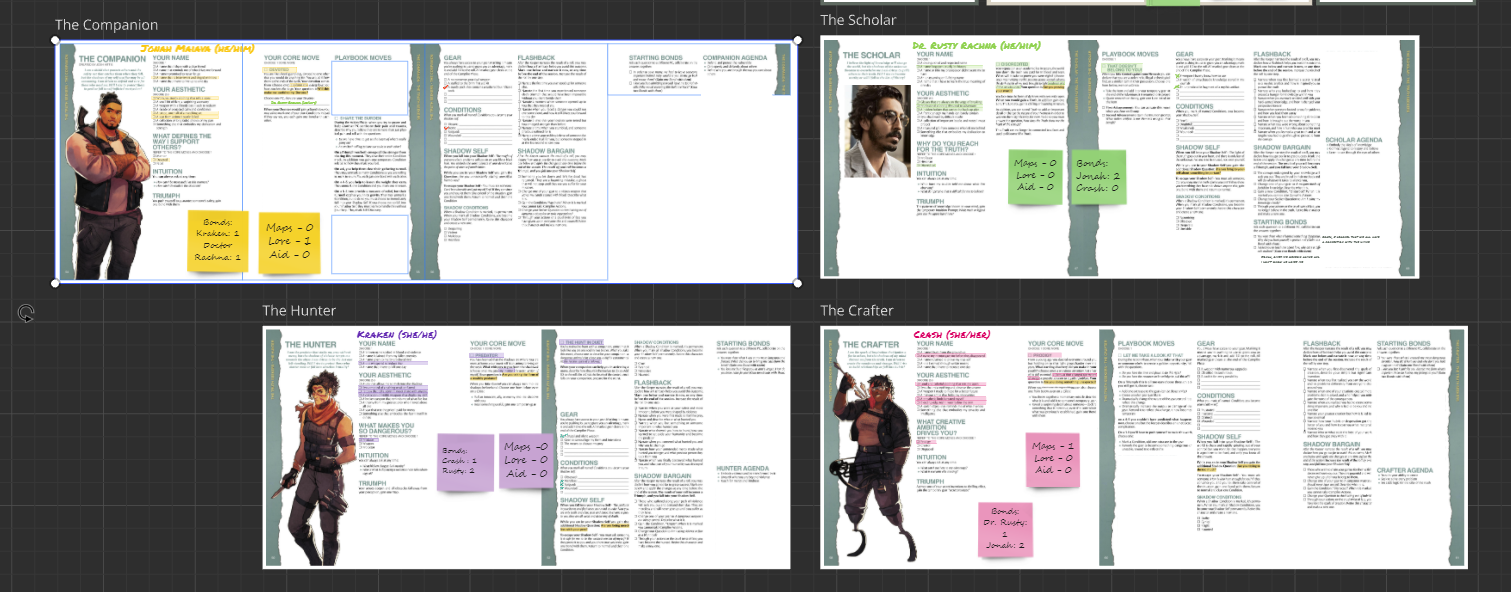Select green Maps Lore Aid sticky note
This screenshot has width=1511, height=592.
click(x=1037, y=174)
